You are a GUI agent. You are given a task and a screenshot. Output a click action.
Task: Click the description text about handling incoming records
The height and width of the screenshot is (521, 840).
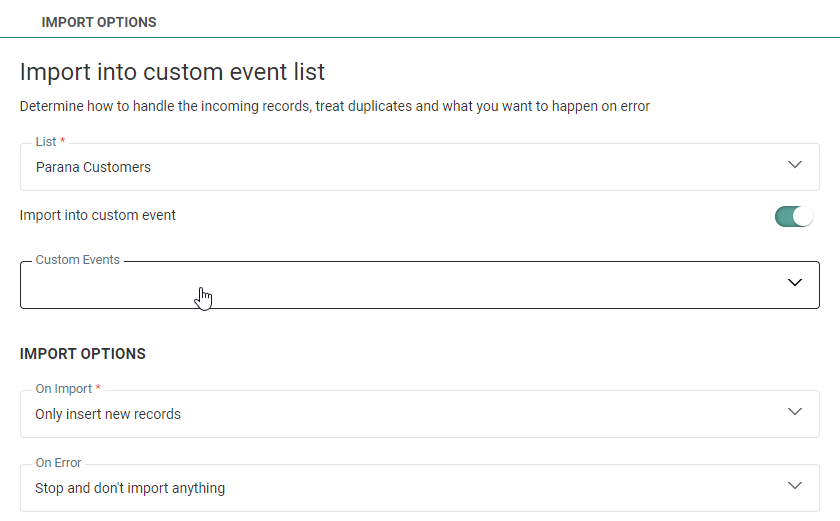tap(335, 106)
